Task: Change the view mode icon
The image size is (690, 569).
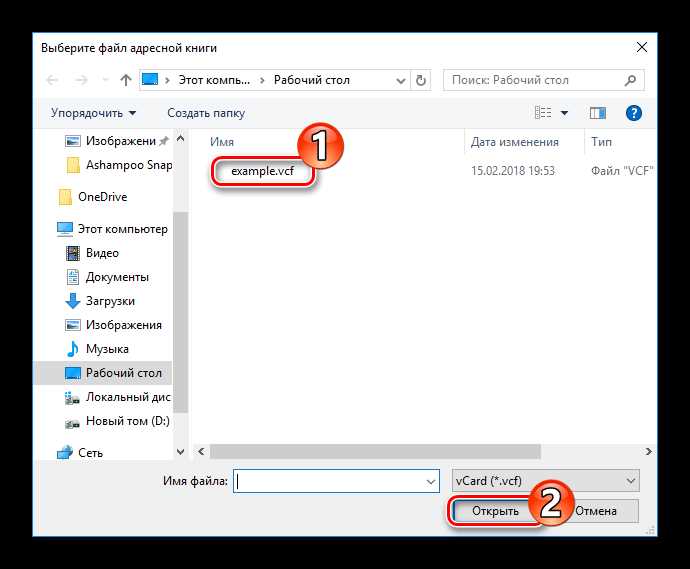Action: (x=543, y=113)
